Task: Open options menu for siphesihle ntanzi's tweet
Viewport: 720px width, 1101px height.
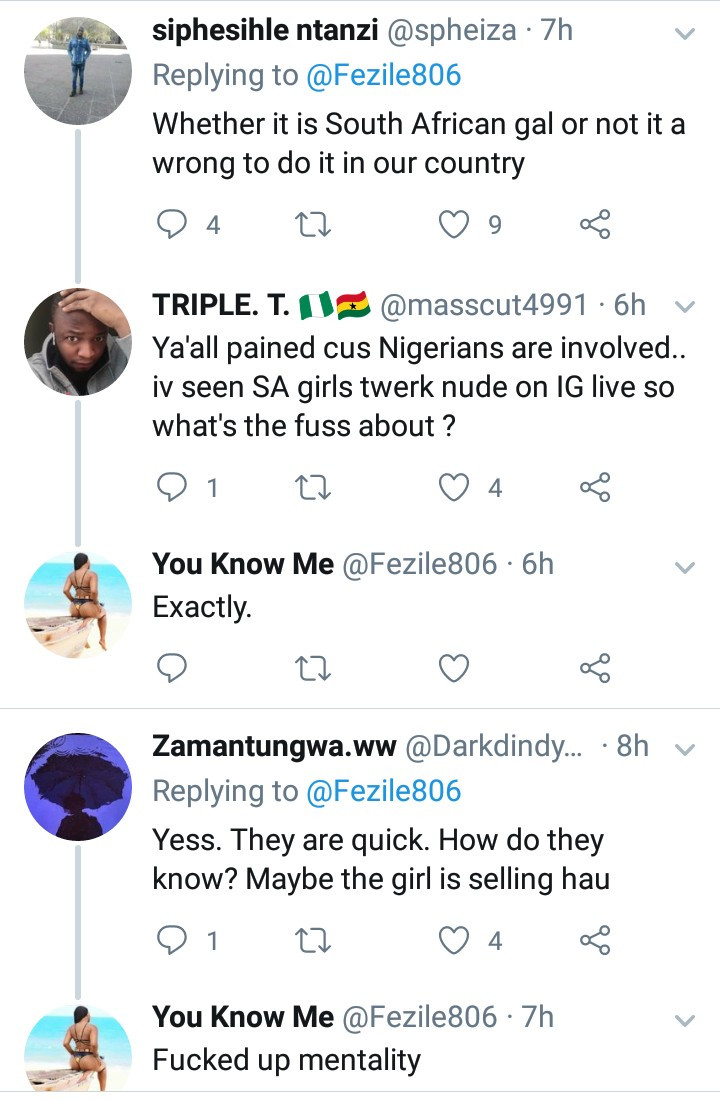Action: click(x=685, y=34)
